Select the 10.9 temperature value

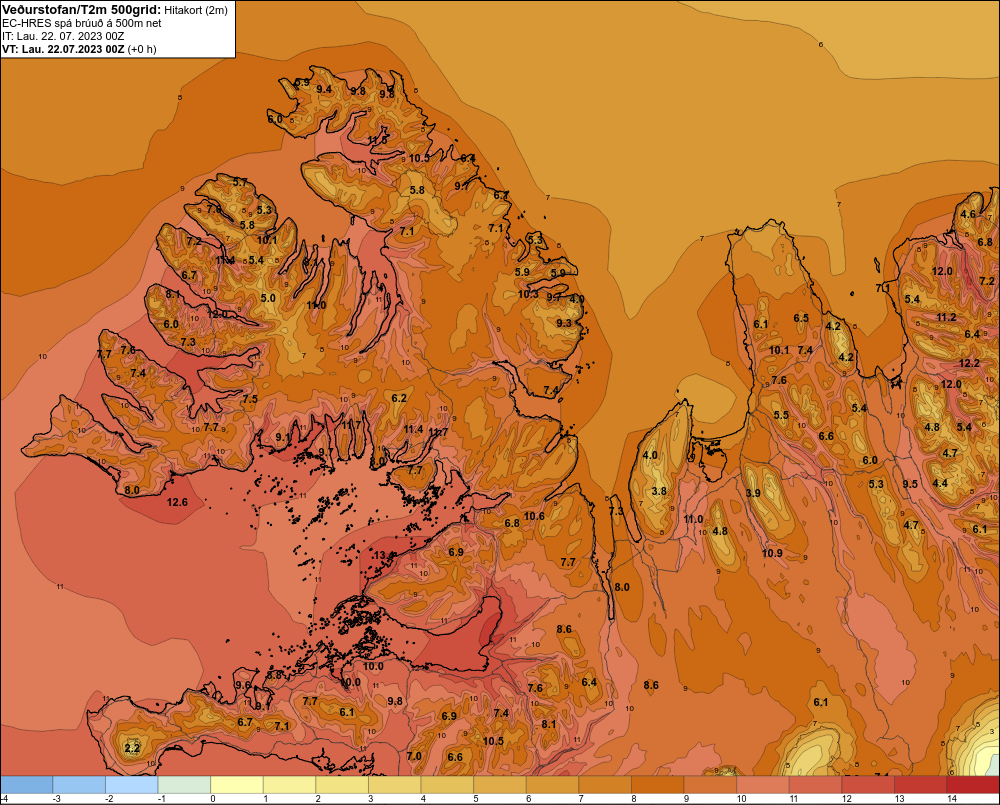coord(772,553)
